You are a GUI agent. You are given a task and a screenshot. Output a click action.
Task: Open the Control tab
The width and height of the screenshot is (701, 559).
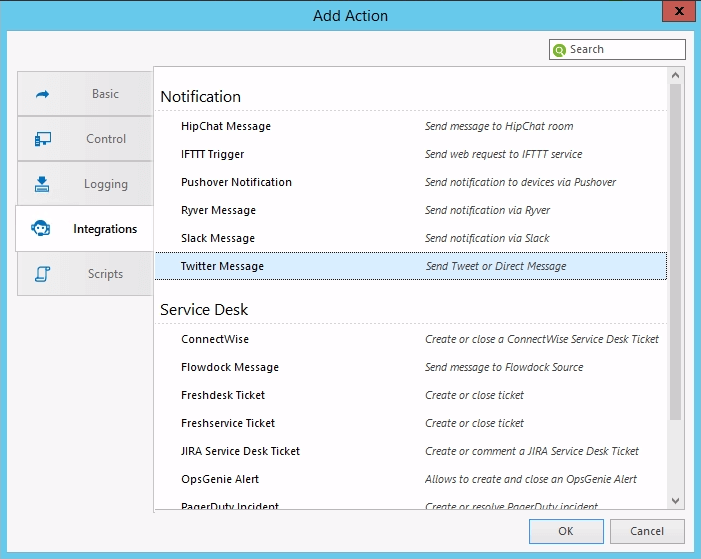coord(85,139)
